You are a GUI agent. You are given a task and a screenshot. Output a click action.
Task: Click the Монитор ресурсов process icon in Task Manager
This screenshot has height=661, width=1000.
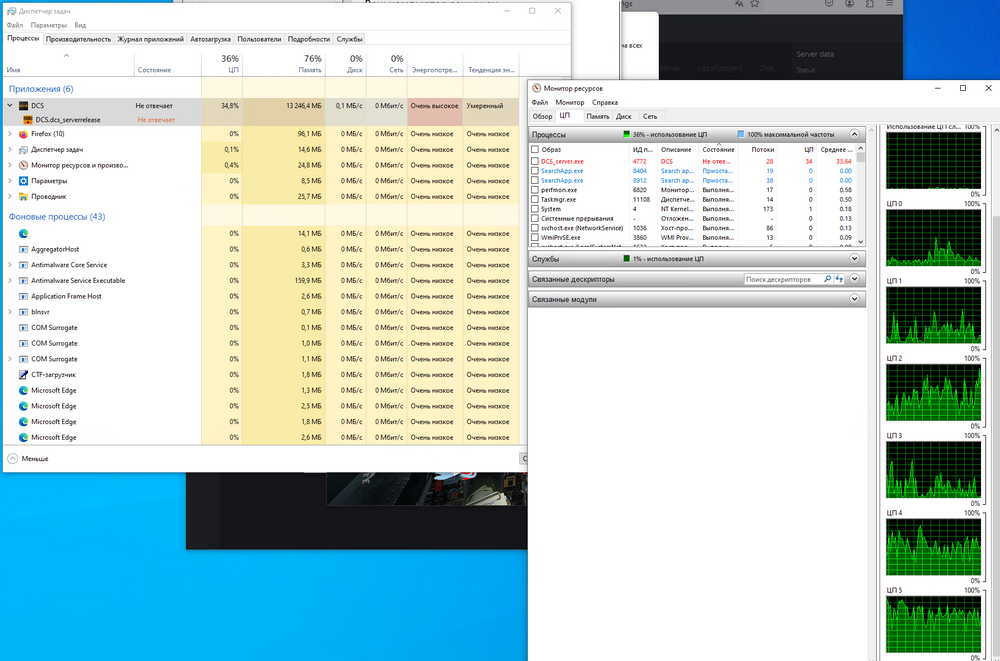coord(23,165)
